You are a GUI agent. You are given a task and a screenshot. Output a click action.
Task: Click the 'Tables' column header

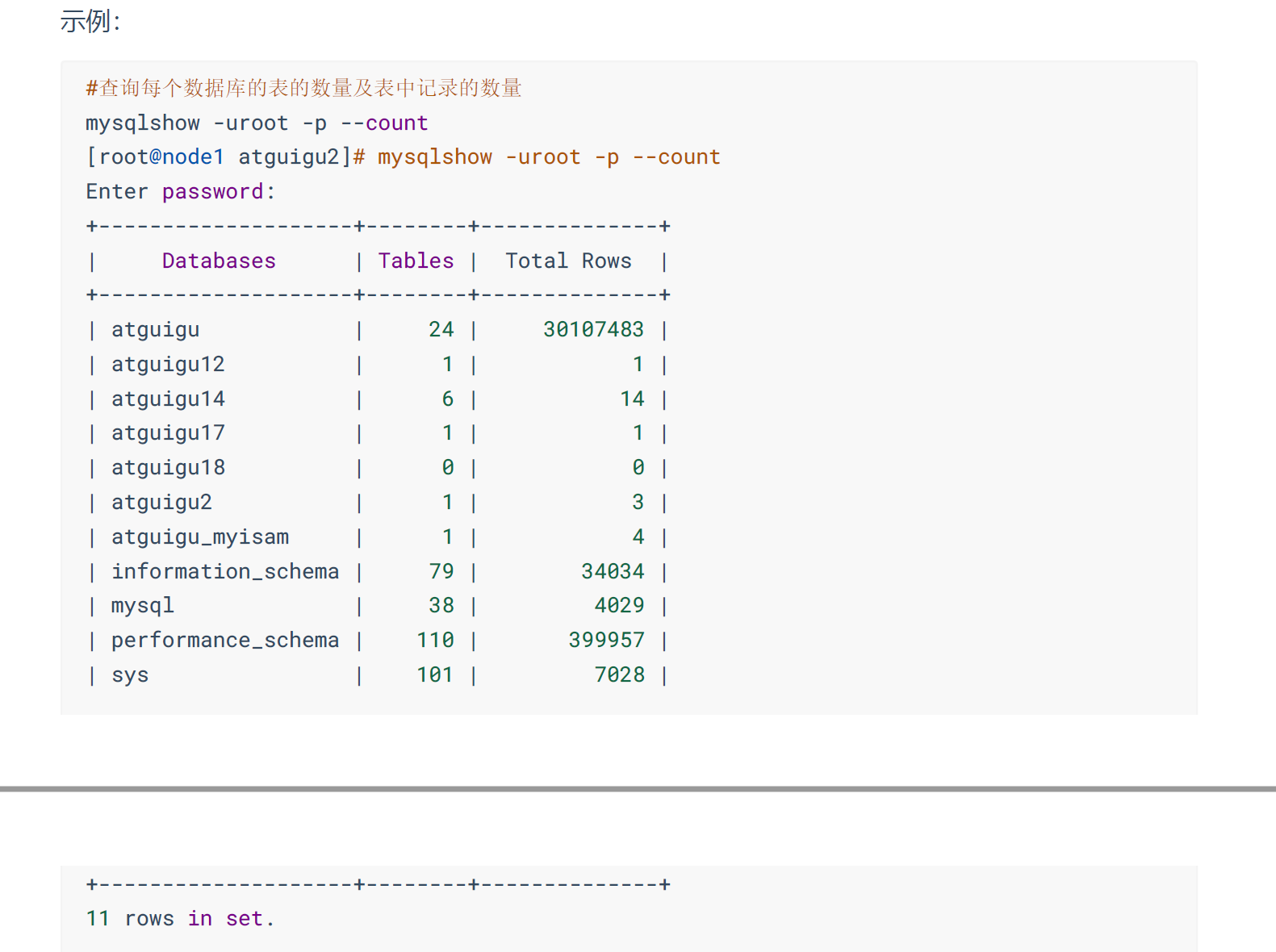click(416, 261)
